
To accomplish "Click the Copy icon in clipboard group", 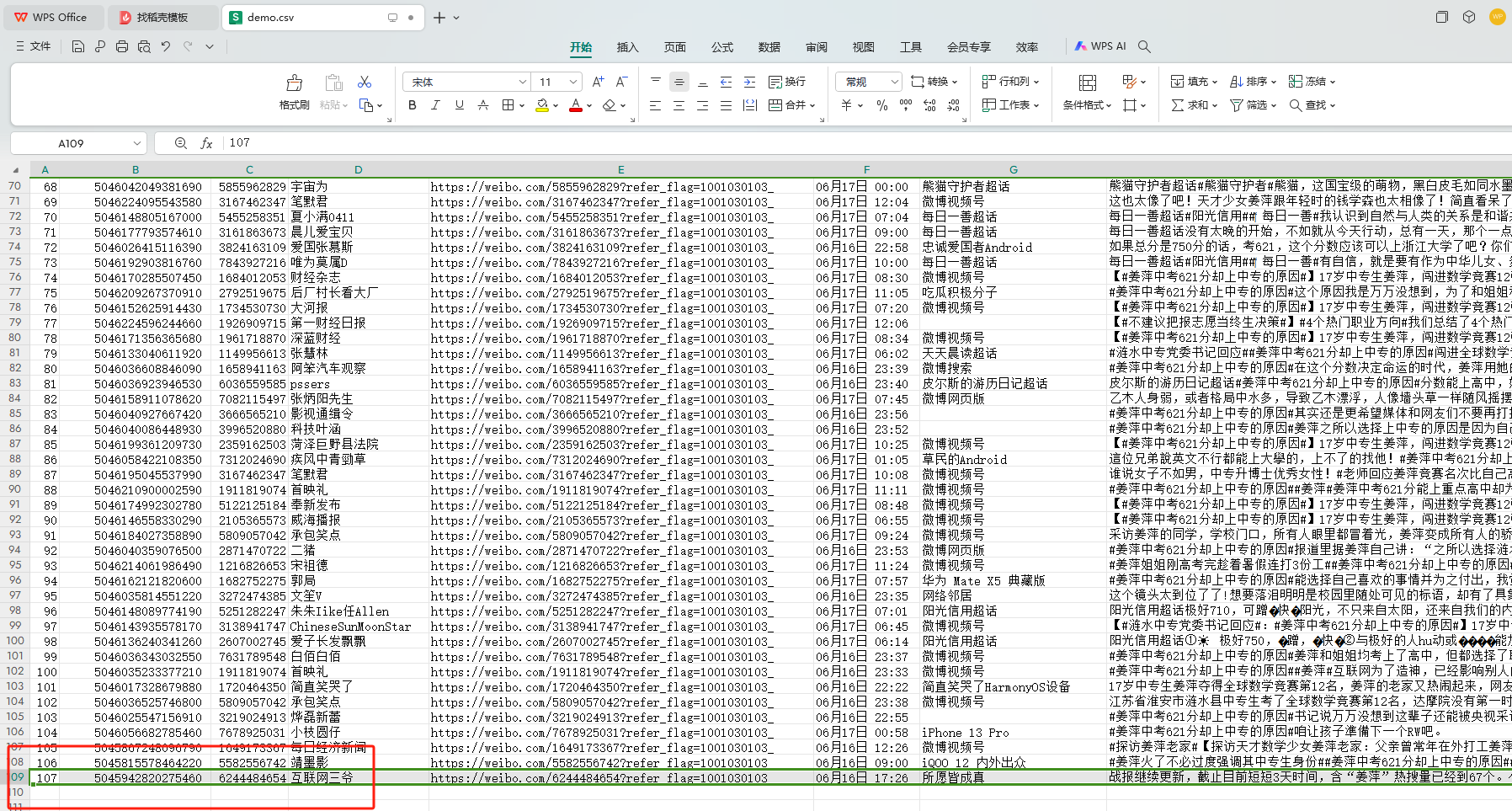I will [x=366, y=105].
